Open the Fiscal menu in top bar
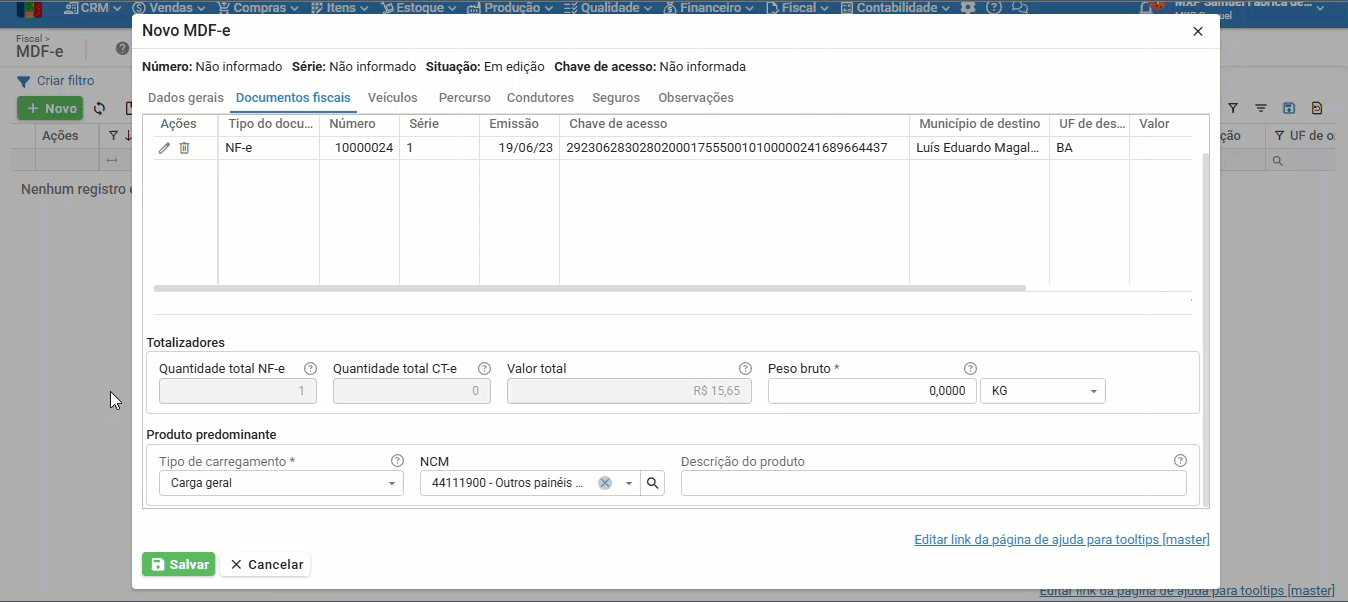 [799, 7]
